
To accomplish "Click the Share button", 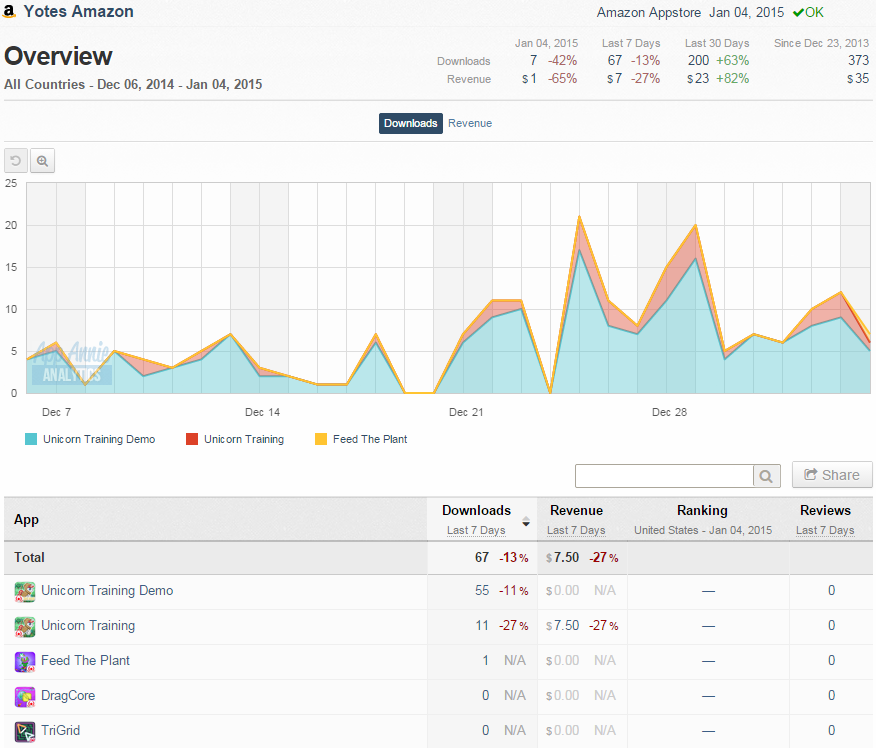I will (832, 475).
